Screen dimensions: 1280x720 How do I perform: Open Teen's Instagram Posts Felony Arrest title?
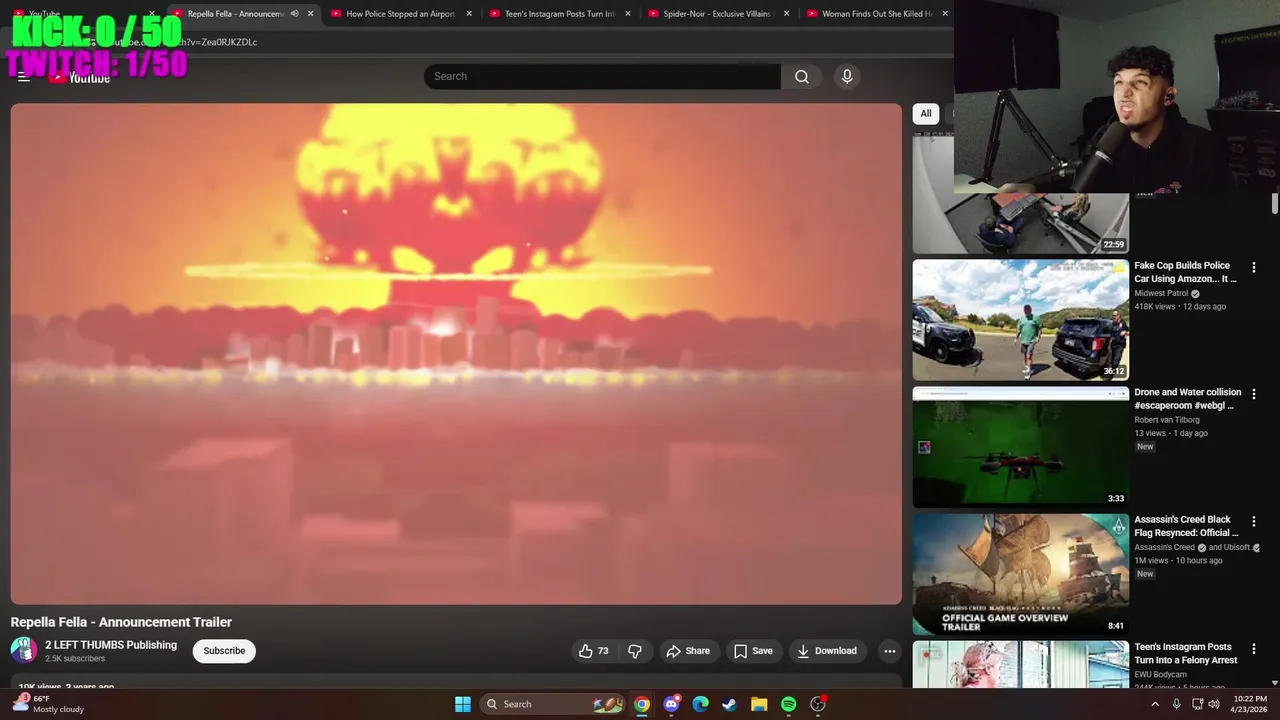pos(1186,653)
